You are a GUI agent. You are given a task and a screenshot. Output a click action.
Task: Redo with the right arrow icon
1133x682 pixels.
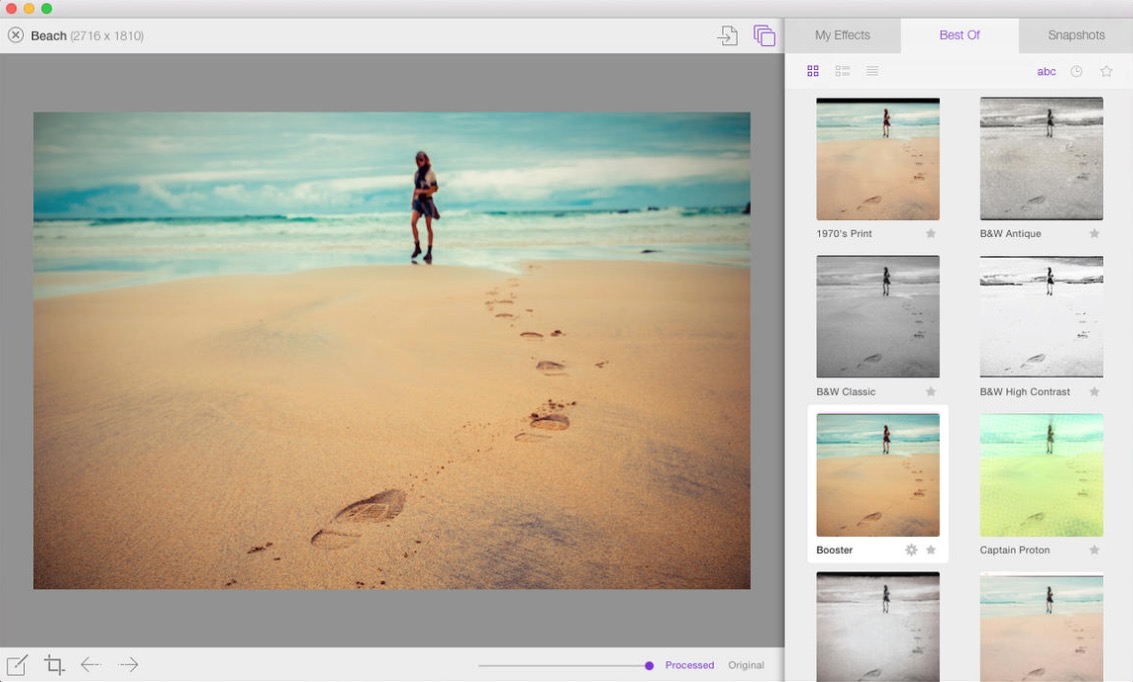tap(128, 664)
